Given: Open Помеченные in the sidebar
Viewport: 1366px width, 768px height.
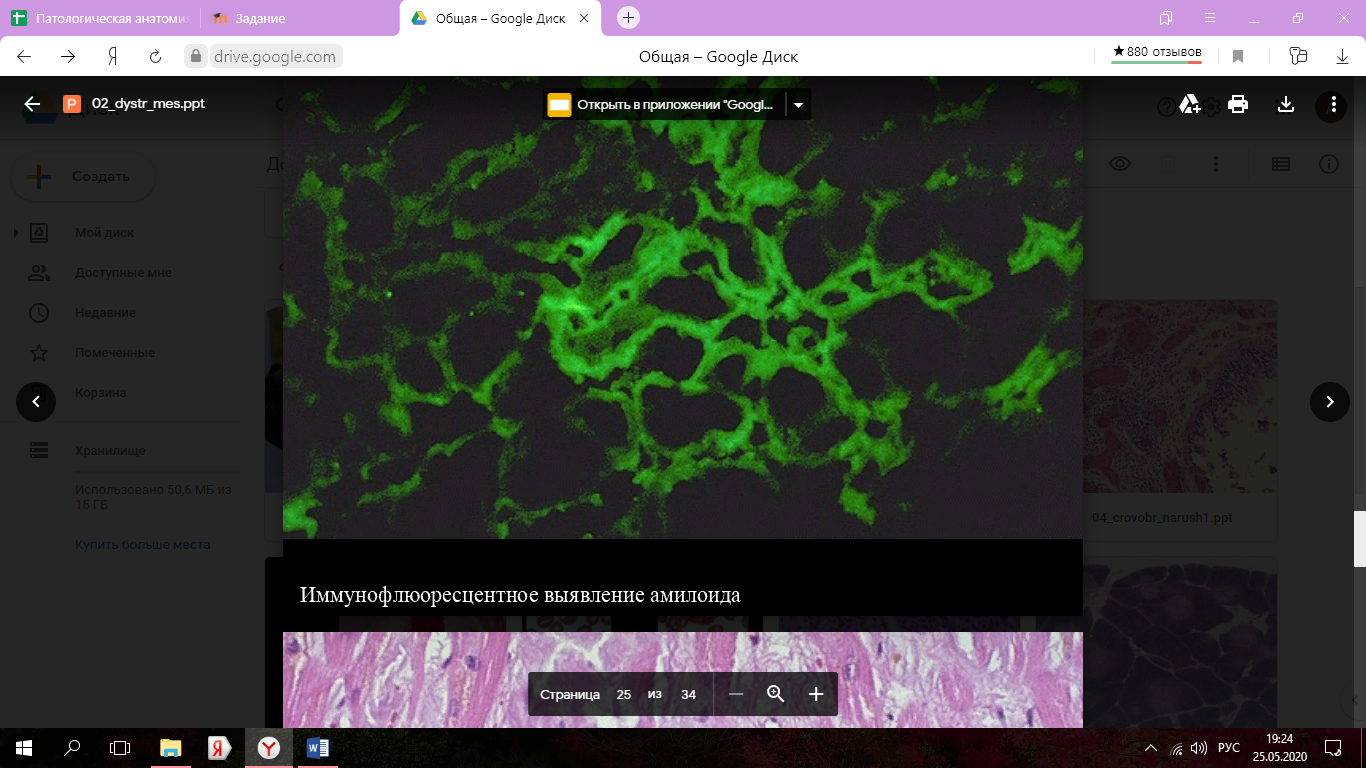Looking at the screenshot, I should 115,353.
